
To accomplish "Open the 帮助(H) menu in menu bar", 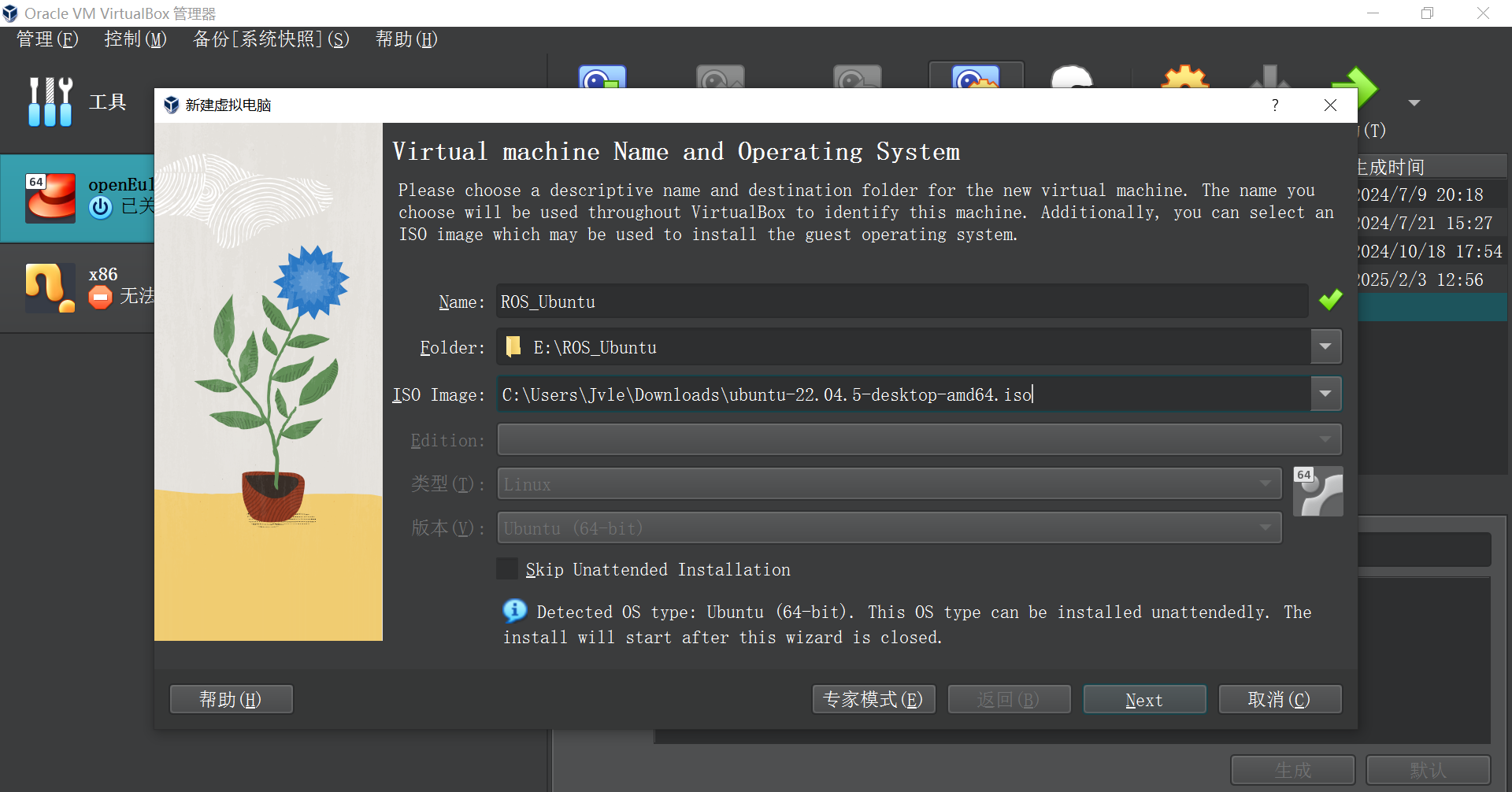I will click(x=406, y=39).
